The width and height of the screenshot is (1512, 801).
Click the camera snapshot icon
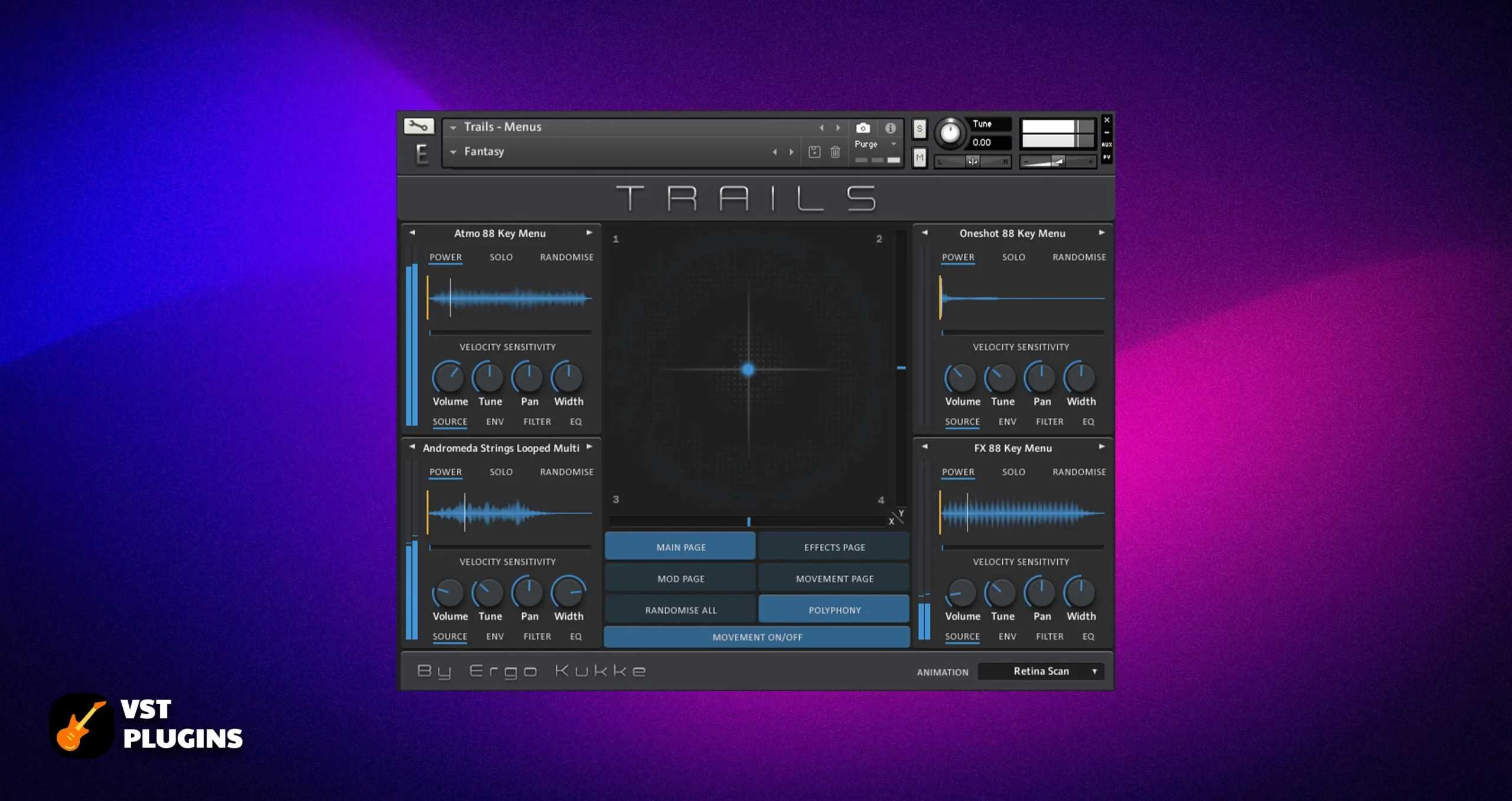pyautogui.click(x=863, y=128)
